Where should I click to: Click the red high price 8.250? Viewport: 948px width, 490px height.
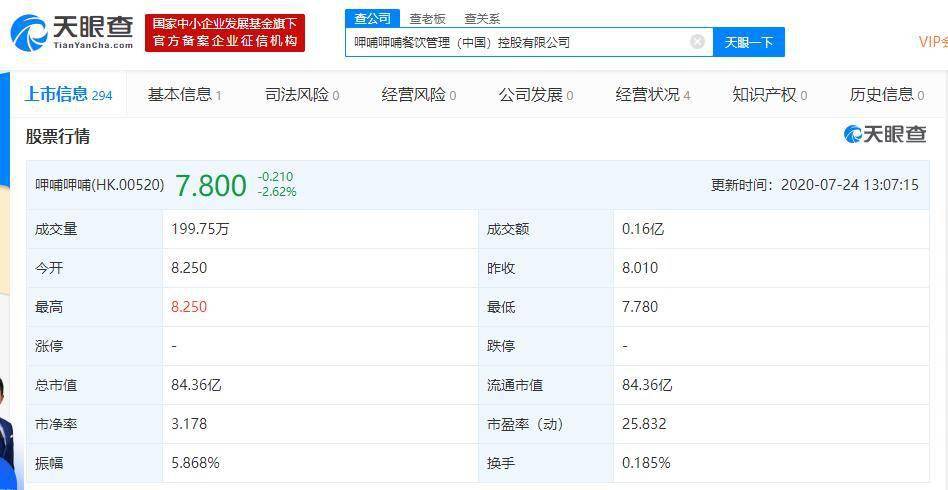click(x=189, y=307)
